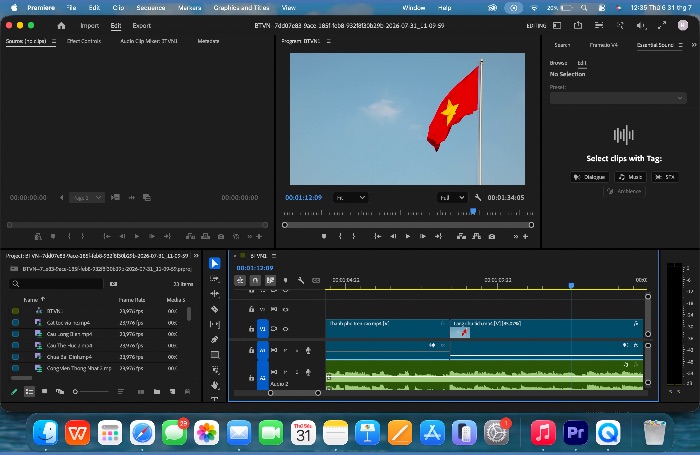700x455 pixels.
Task: Toggle Linked Selection in timeline
Action: pos(270,280)
